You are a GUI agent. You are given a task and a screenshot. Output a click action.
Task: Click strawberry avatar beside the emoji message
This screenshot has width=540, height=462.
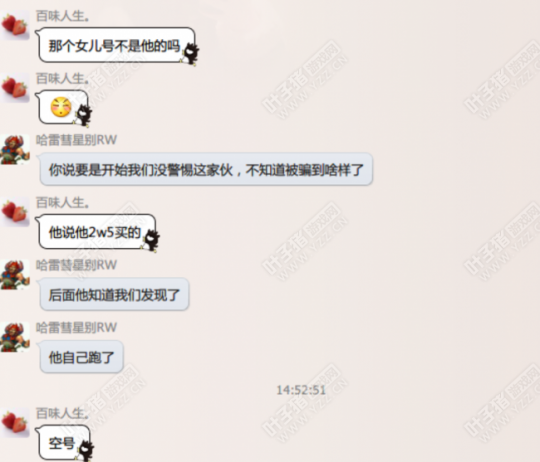pos(15,87)
